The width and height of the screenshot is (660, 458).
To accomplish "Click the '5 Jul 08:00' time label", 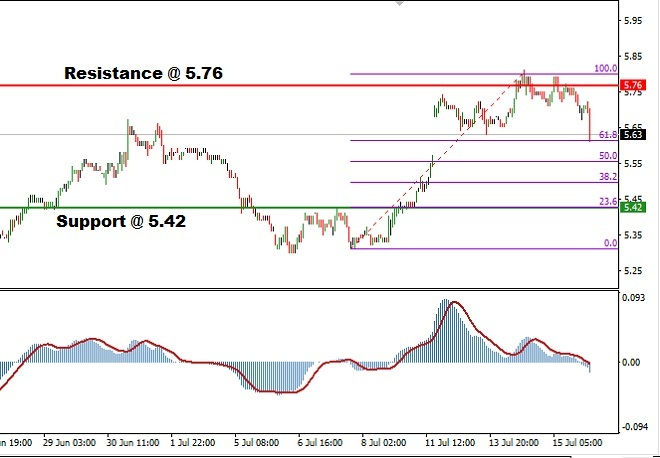I will [257, 443].
